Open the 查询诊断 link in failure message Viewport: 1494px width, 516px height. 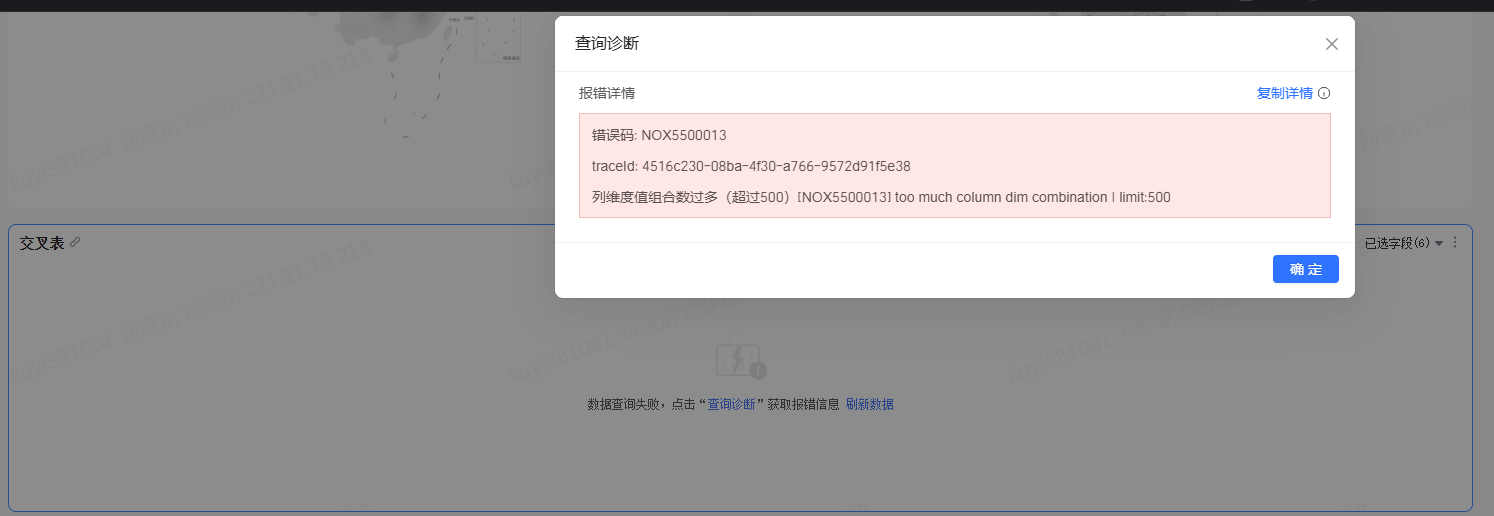pos(731,404)
